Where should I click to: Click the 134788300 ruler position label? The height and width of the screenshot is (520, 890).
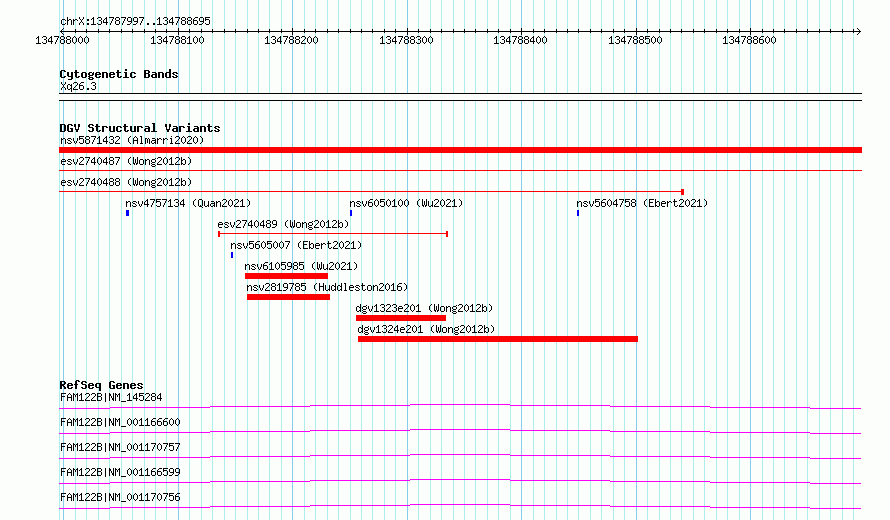pyautogui.click(x=406, y=40)
